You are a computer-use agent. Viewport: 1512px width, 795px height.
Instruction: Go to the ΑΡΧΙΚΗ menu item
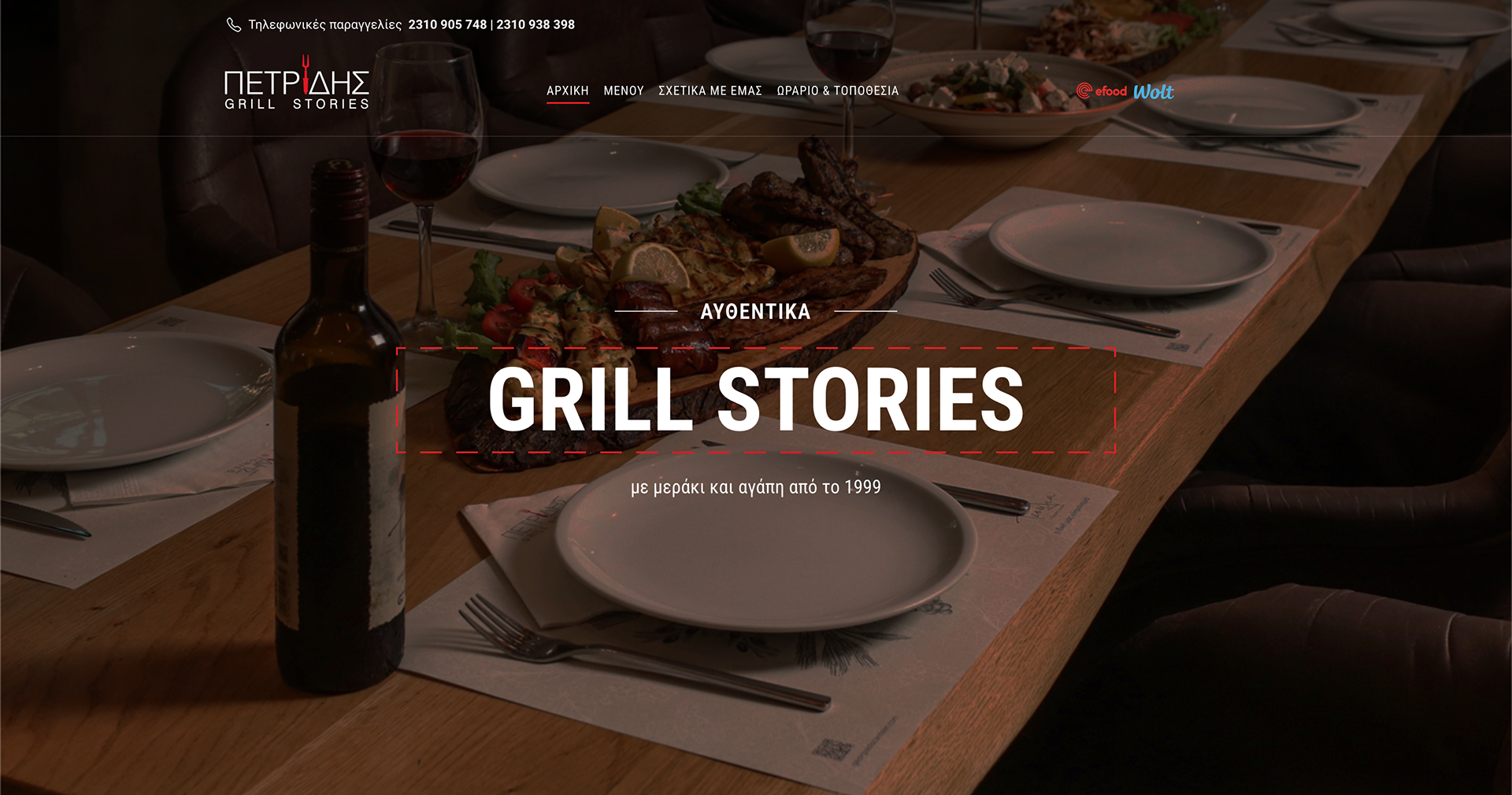(568, 91)
